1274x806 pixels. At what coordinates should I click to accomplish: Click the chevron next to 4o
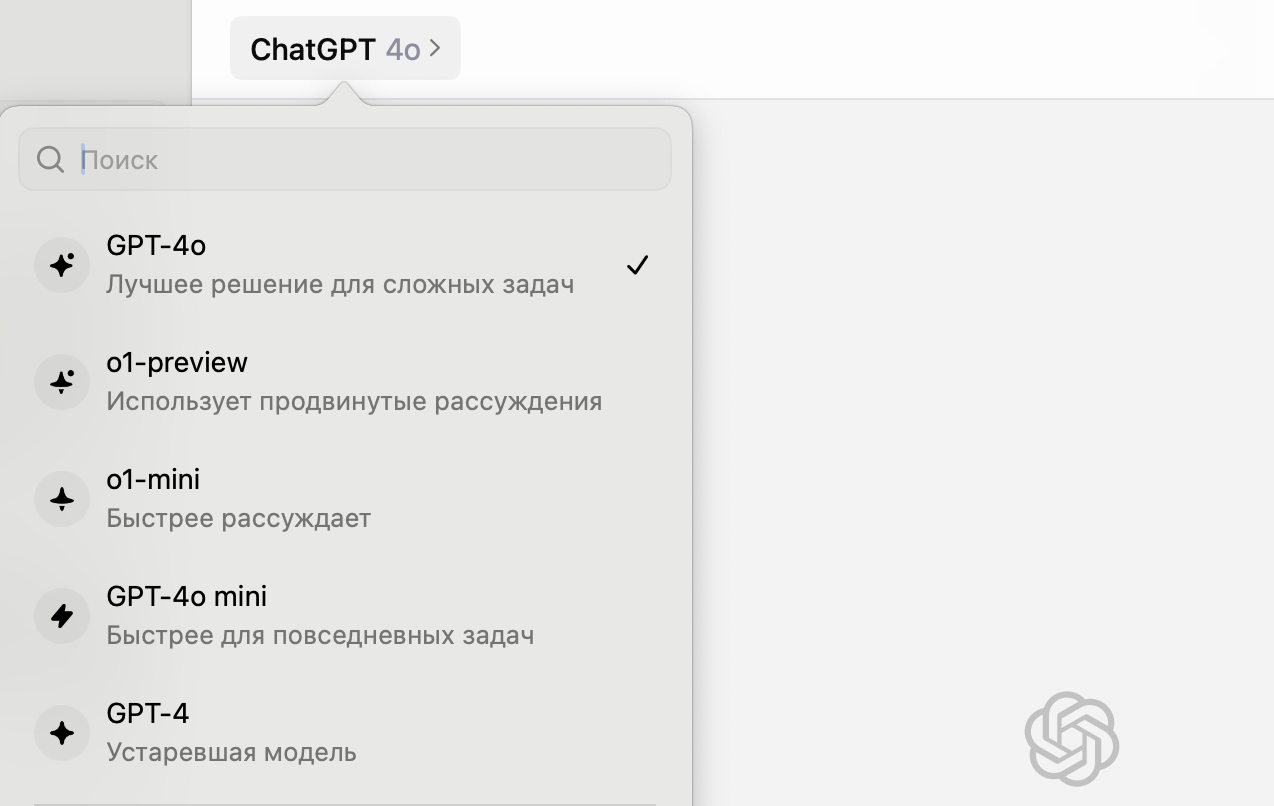pos(435,48)
